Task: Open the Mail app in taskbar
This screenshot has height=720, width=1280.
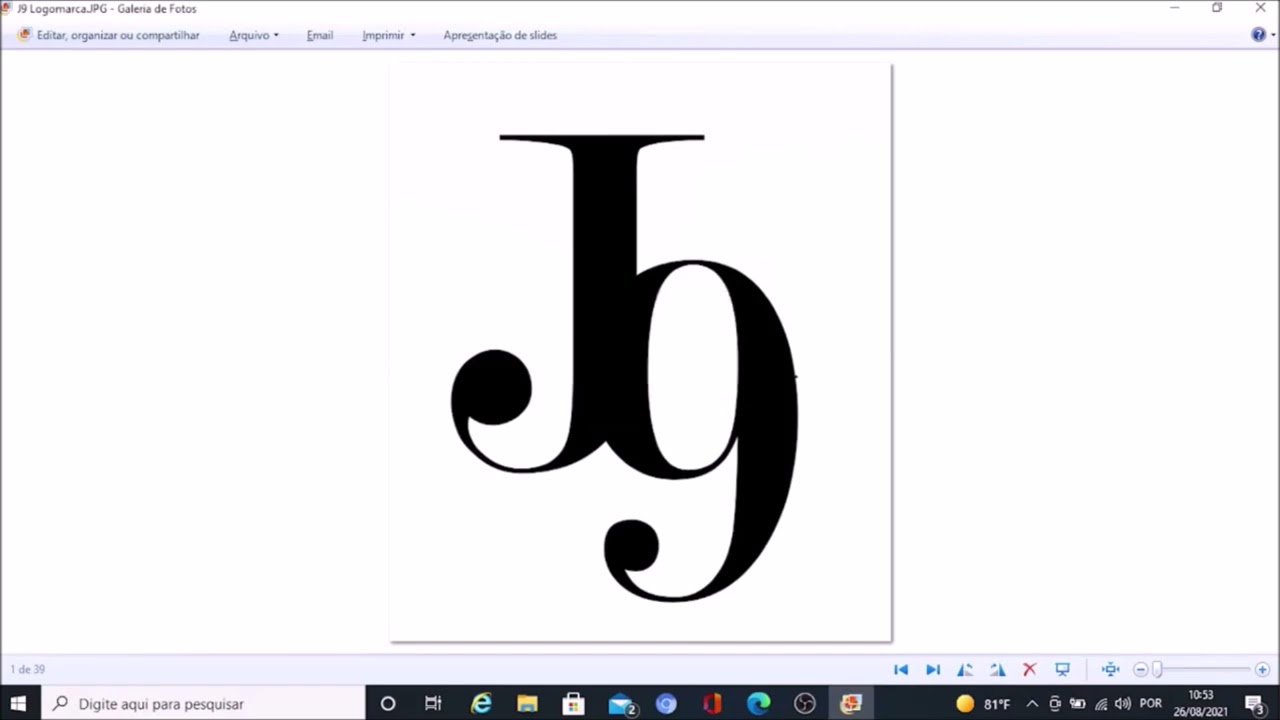Action: (x=621, y=704)
